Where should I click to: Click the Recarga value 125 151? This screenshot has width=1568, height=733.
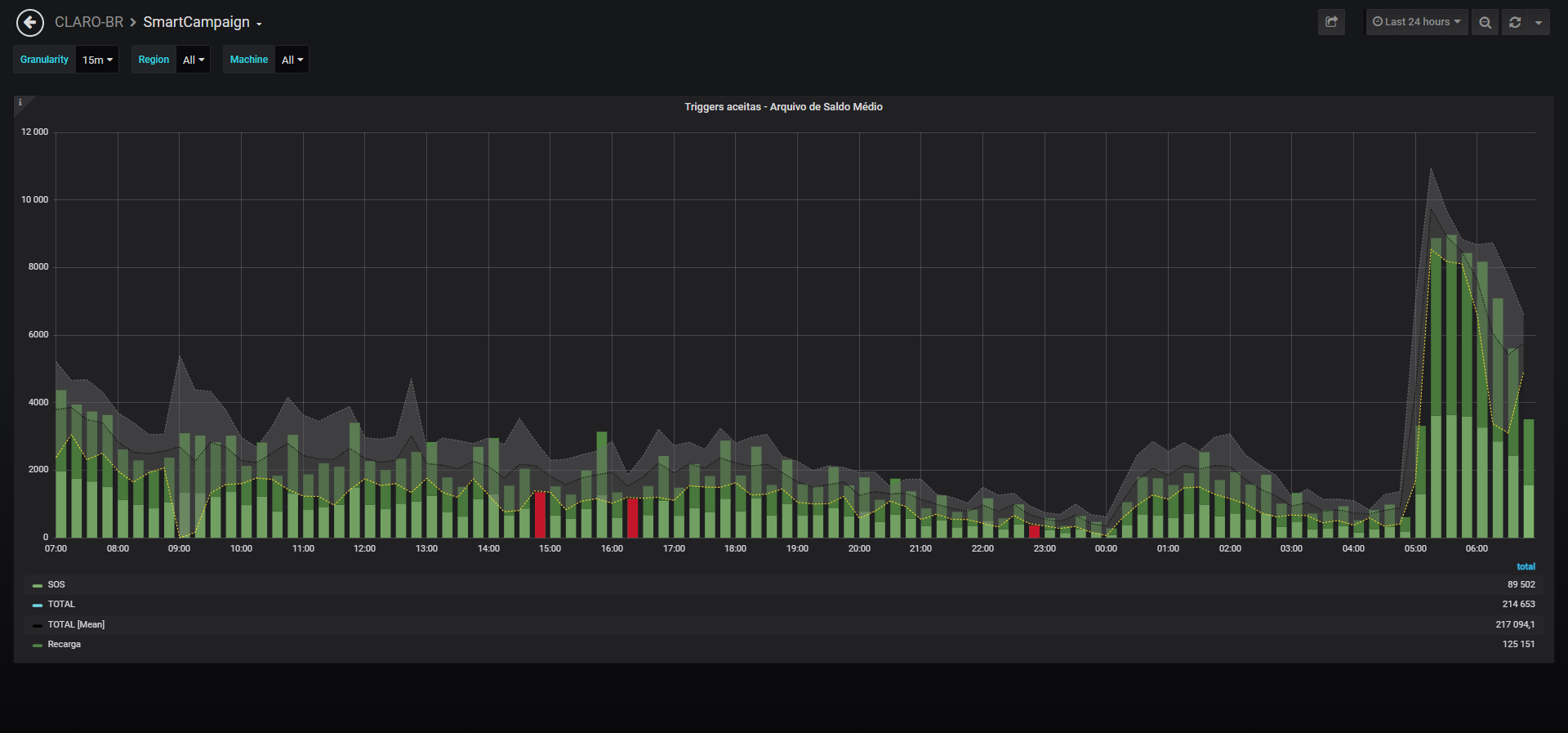1518,645
